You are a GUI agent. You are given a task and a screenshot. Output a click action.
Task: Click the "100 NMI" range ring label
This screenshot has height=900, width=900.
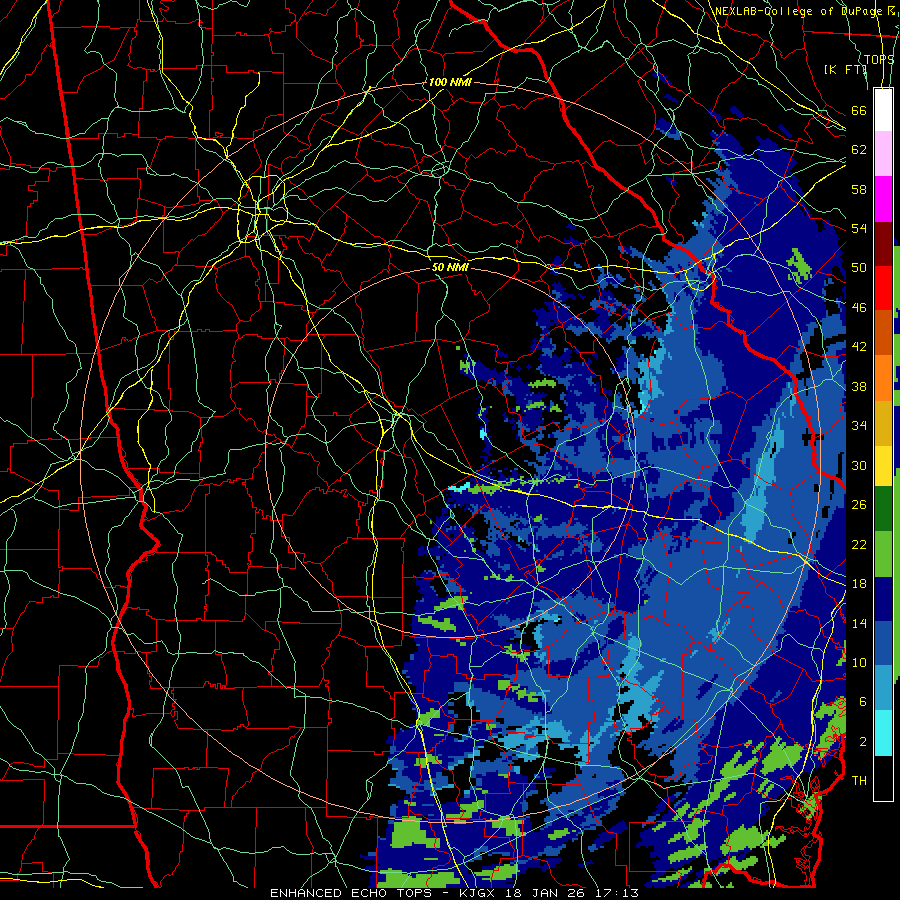point(450,82)
